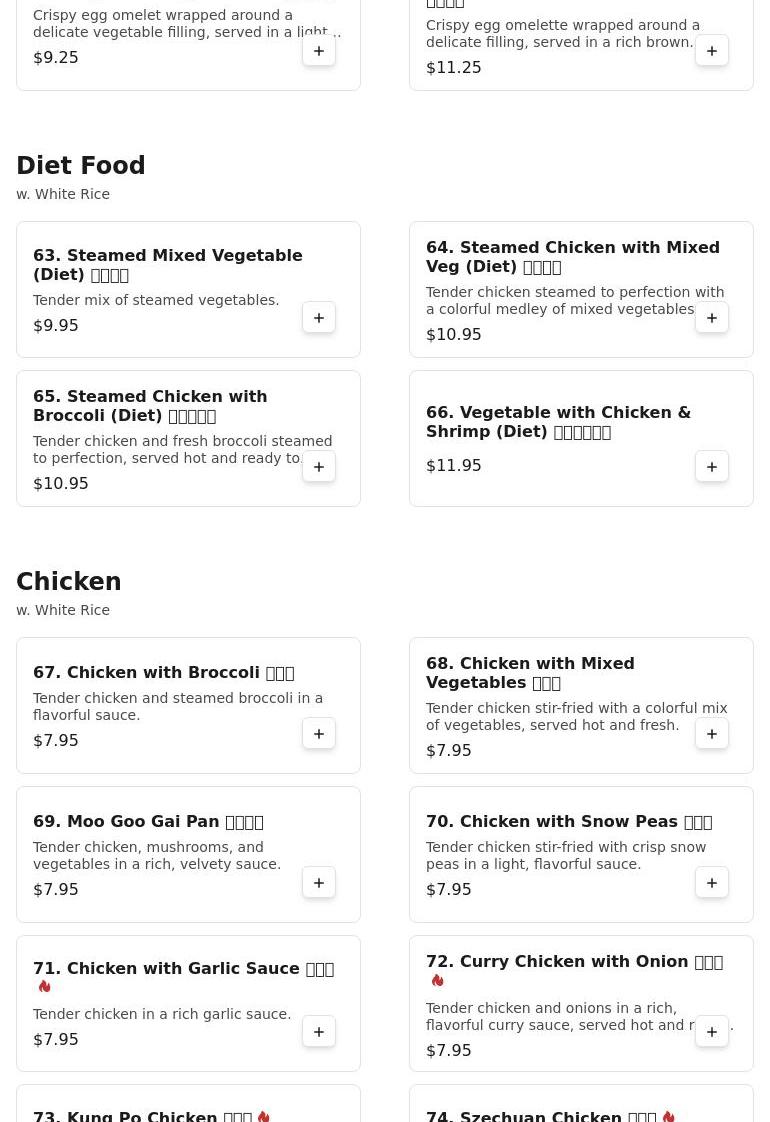
Task: Add Chicken with Snow Peas to order
Action: [712, 883]
